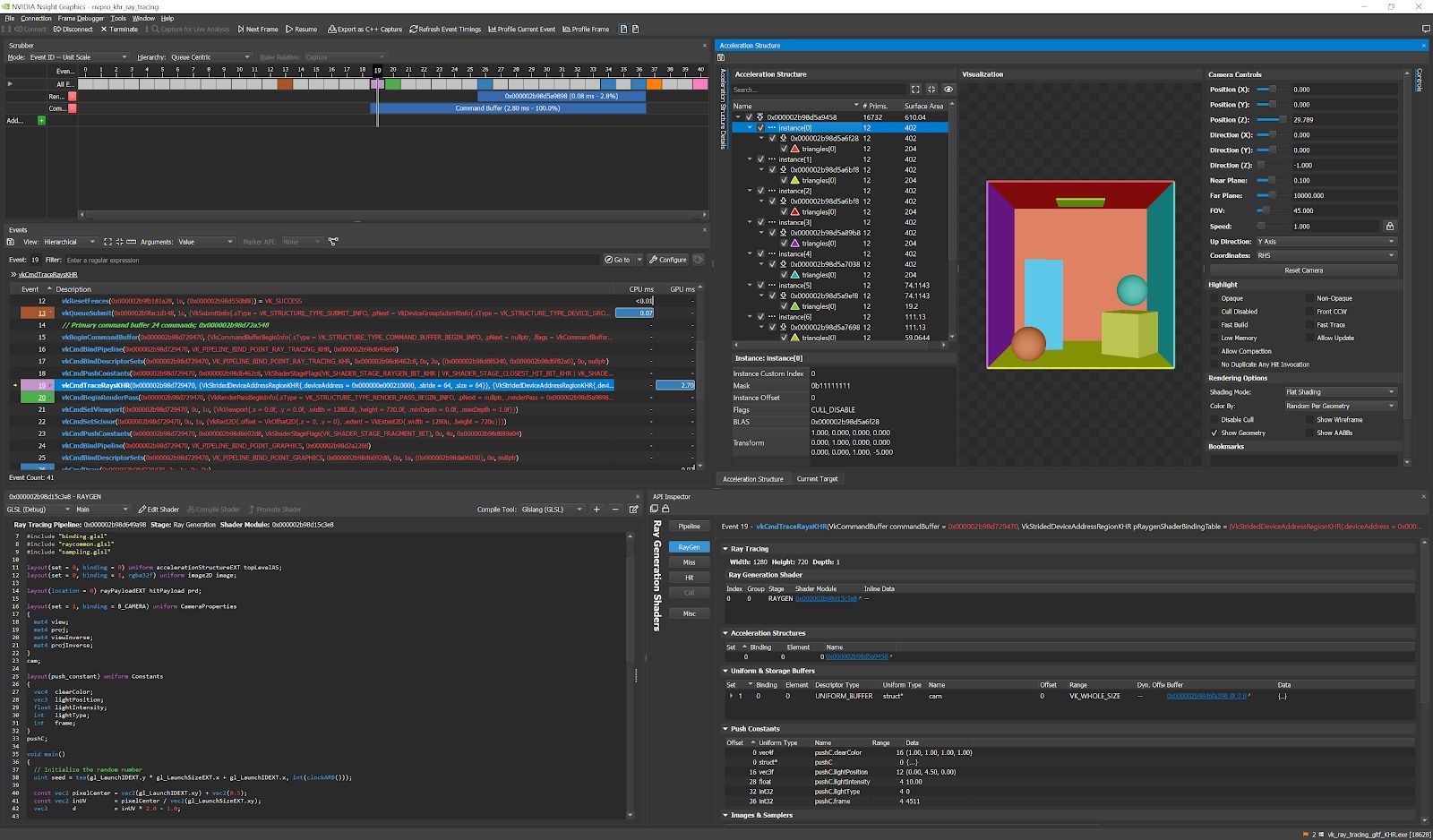
Task: Click collapse all icon in Acceleration Structure search bar
Action: coord(931,90)
